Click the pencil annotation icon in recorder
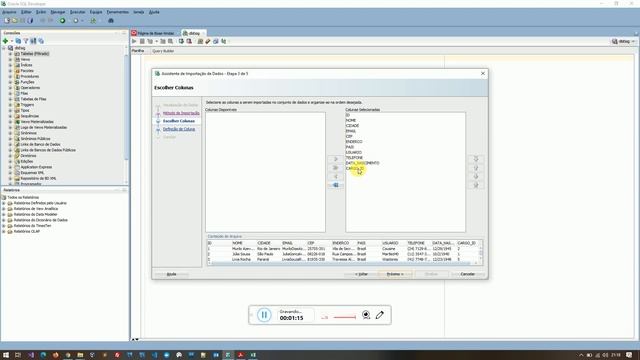The height and width of the screenshot is (360, 640). point(380,315)
